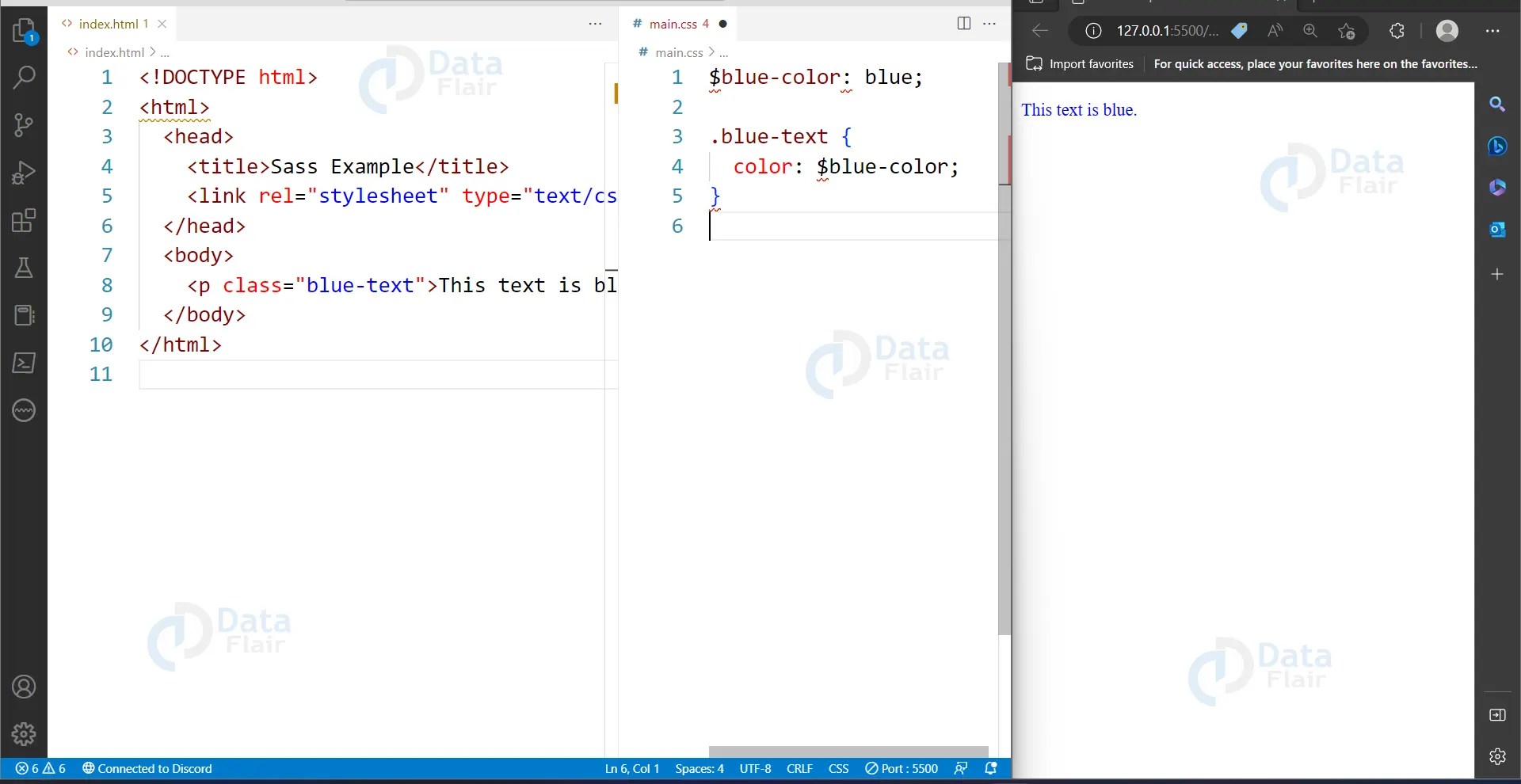Open the Run and Debug panel
The height and width of the screenshot is (784, 1521).
tap(24, 173)
